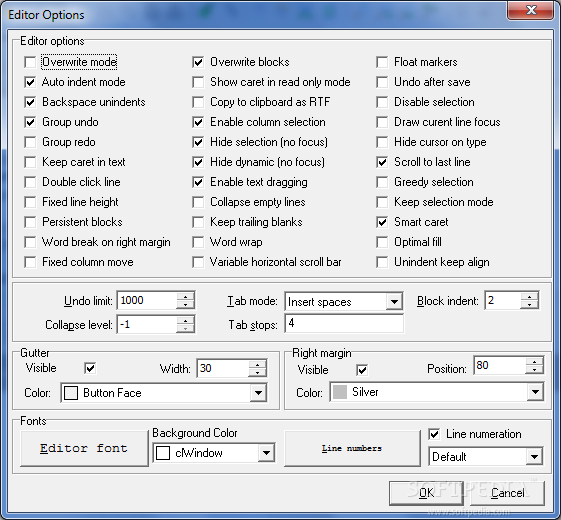Enable Show caret in read only mode

(198, 82)
